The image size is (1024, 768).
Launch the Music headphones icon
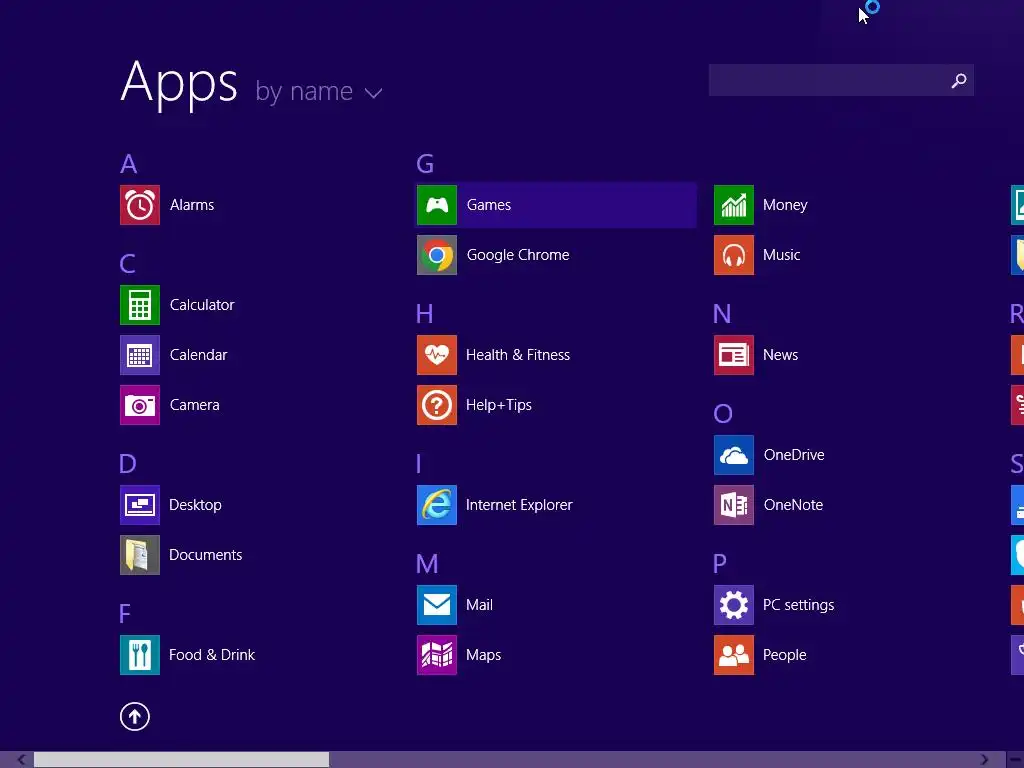point(734,255)
